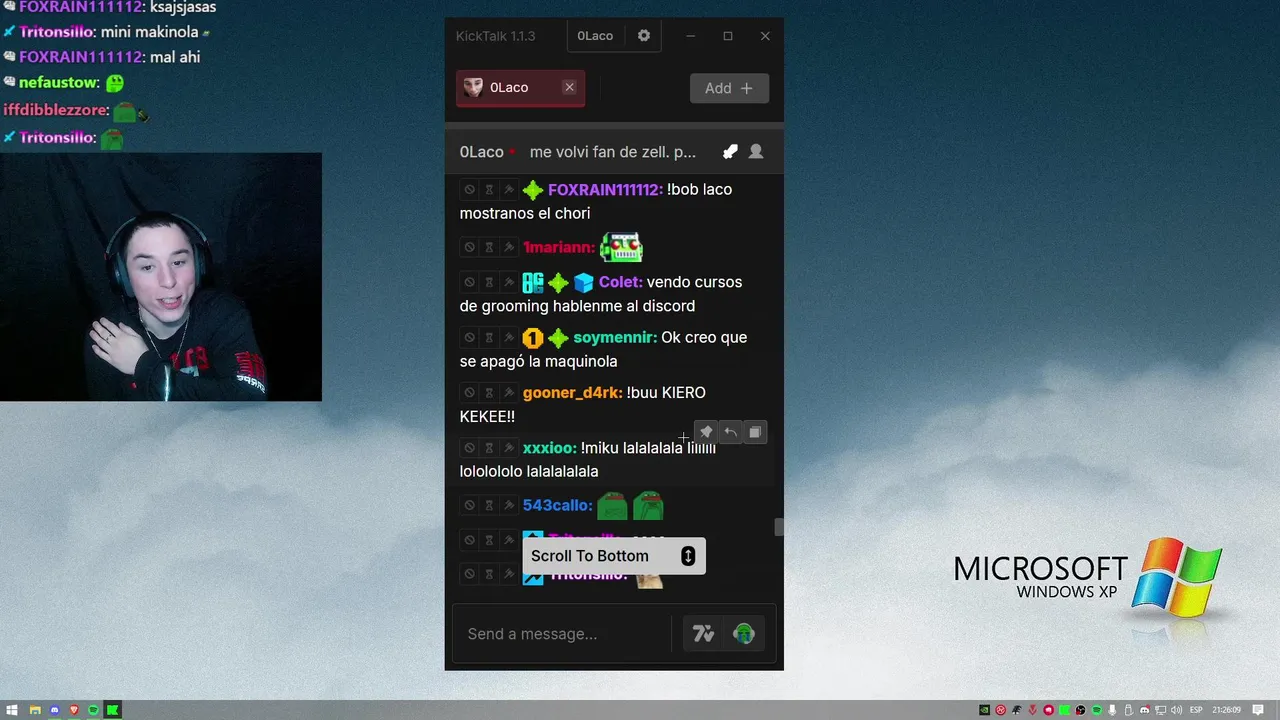Click first pepe emote from 543callo
This screenshot has height=720, width=1280.
tap(612, 505)
